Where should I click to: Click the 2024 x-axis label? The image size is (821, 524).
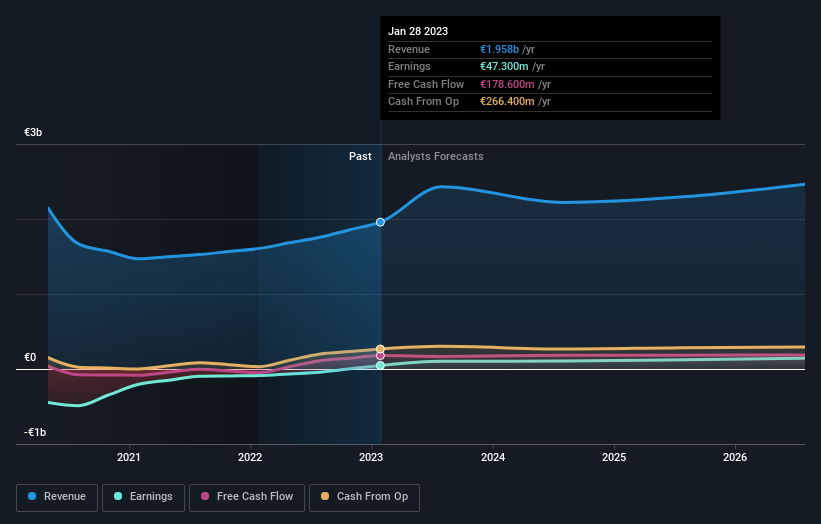click(x=493, y=457)
